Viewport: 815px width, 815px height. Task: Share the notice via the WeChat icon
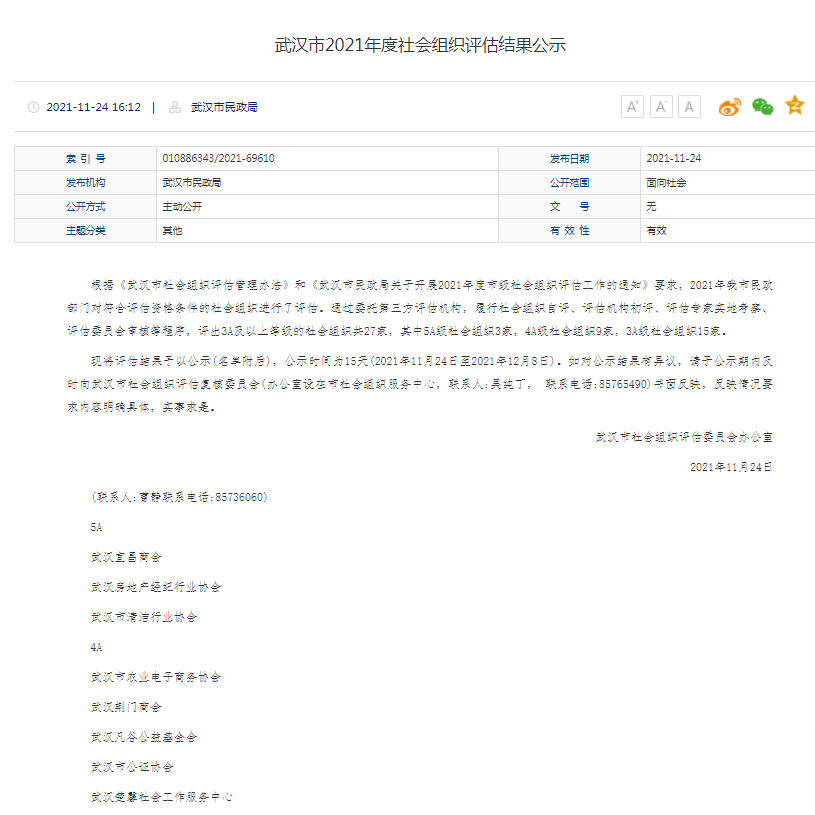pyautogui.click(x=763, y=107)
